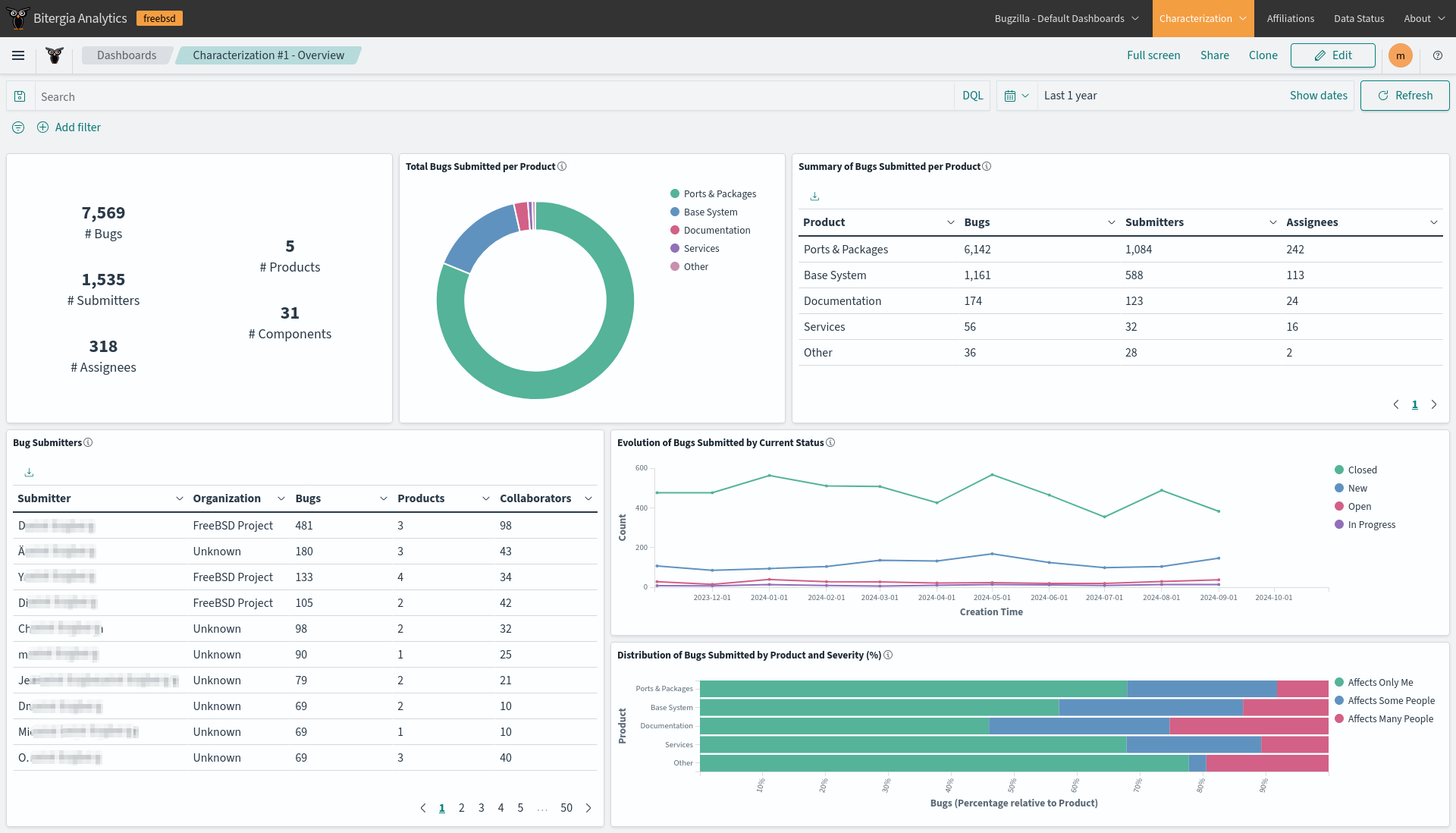Viewport: 1456px width, 833px height.
Task: Click info icon next to Total Bugs title
Action: coord(562,167)
